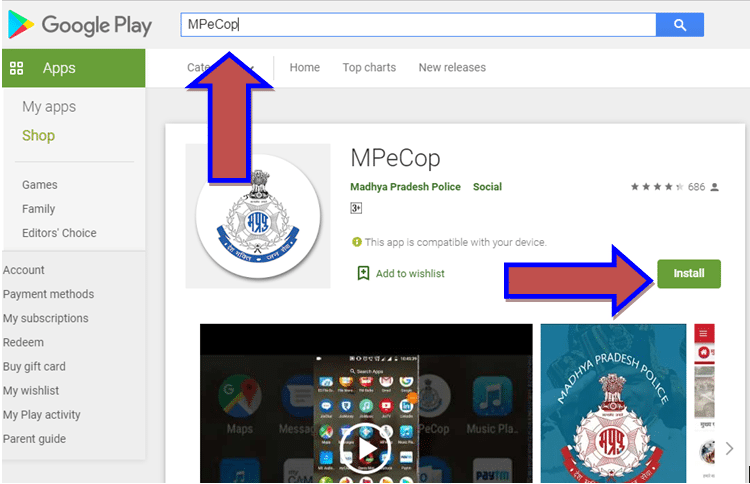
Task: Go to the New releases tab
Action: click(452, 68)
